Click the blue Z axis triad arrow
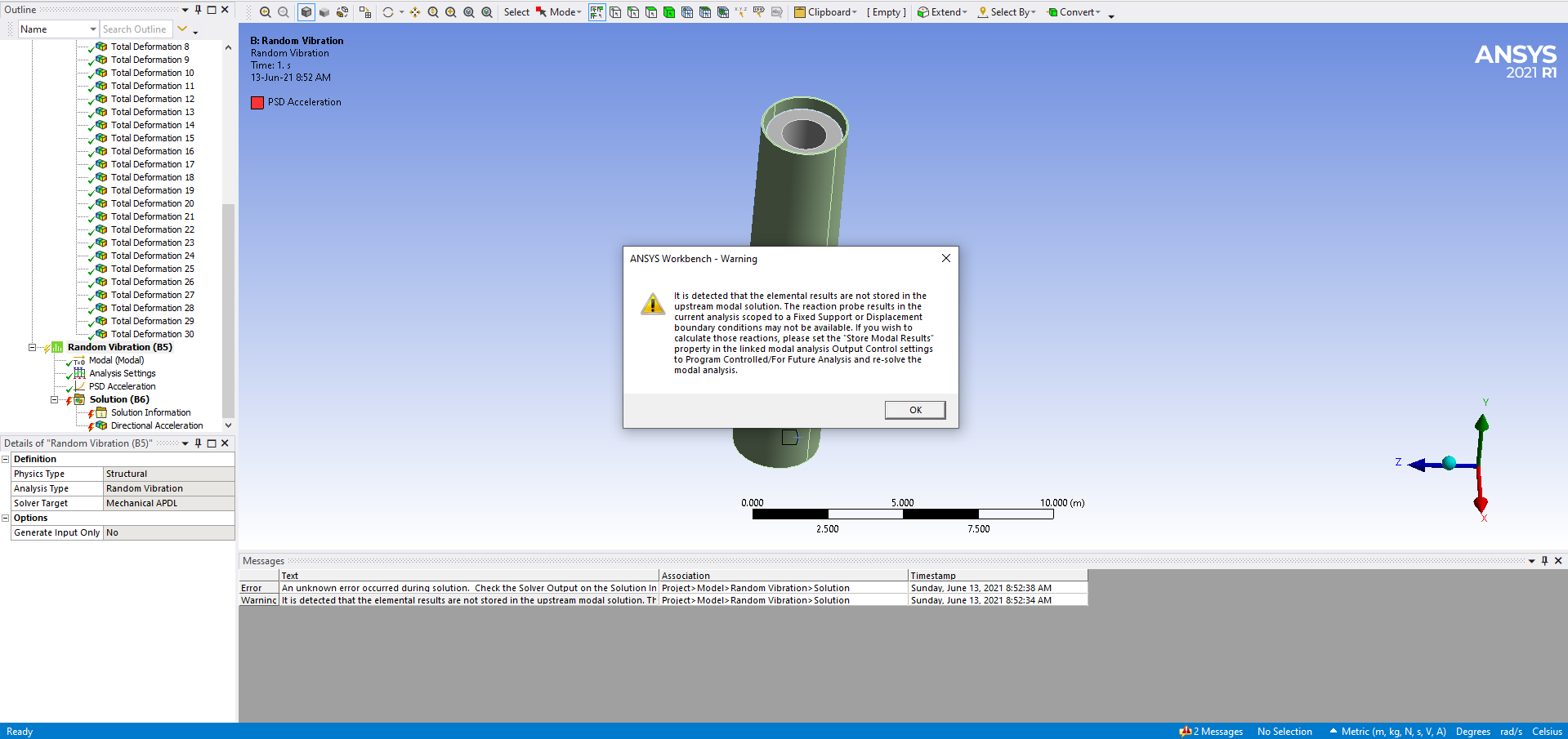Image resolution: width=1568 pixels, height=739 pixels. (1418, 465)
